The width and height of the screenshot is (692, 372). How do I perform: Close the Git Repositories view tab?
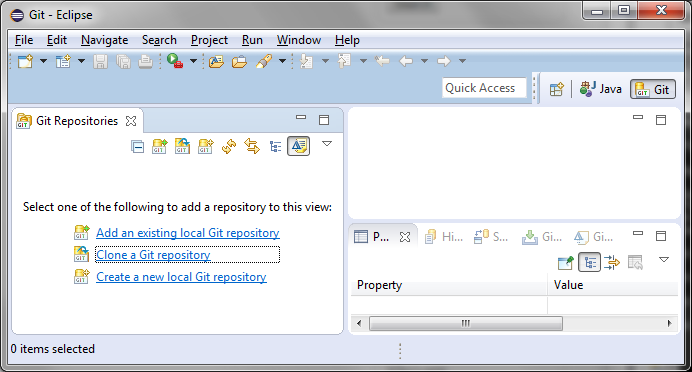(x=131, y=121)
